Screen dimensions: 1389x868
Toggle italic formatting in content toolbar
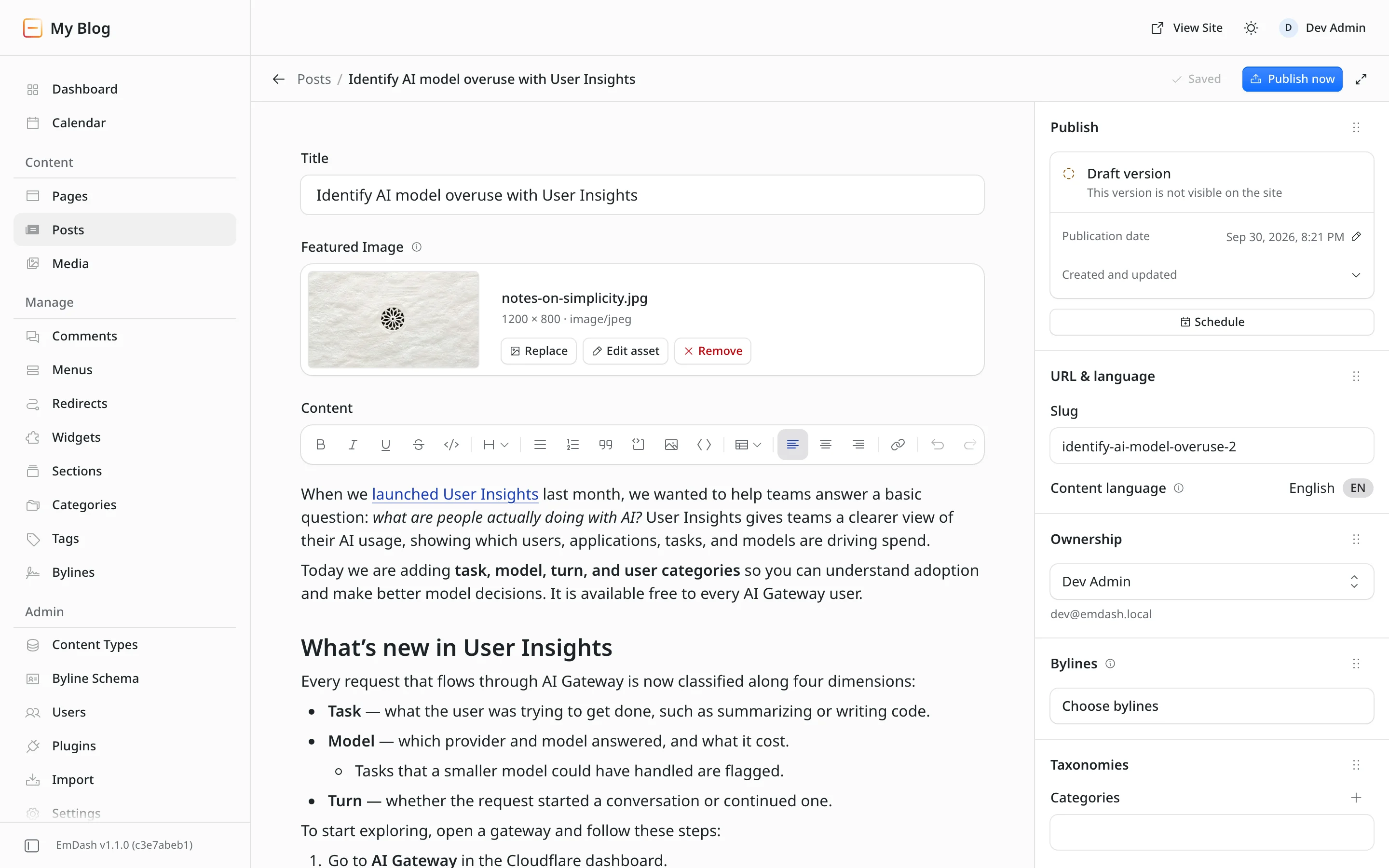click(353, 444)
